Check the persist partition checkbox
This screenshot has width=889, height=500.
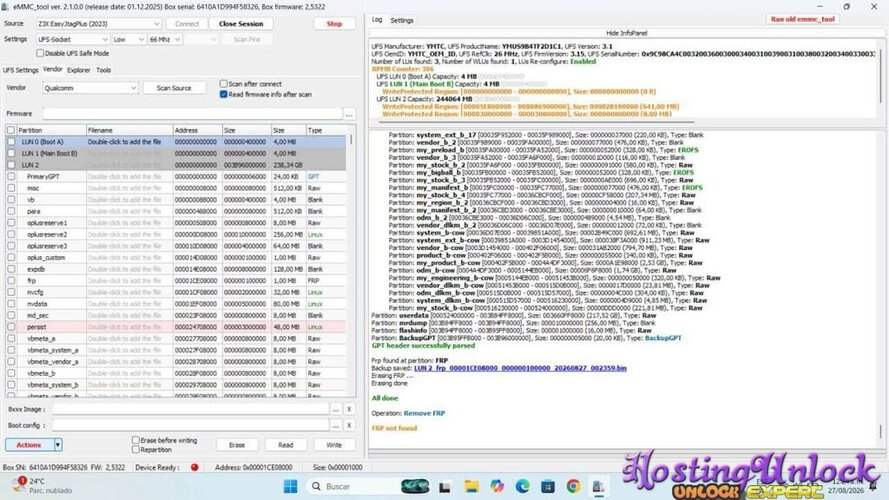pyautogui.click(x=11, y=327)
